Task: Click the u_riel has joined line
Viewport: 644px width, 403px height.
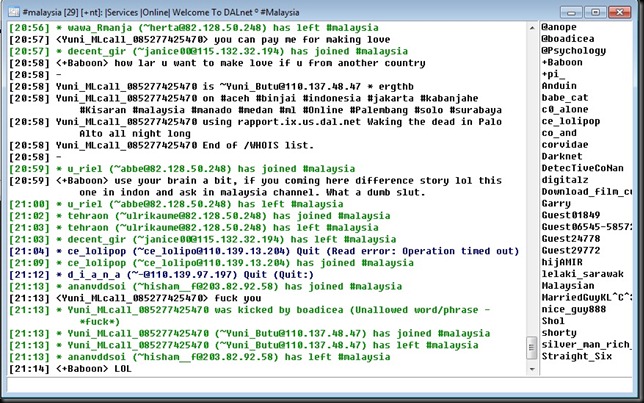Action: (x=182, y=169)
